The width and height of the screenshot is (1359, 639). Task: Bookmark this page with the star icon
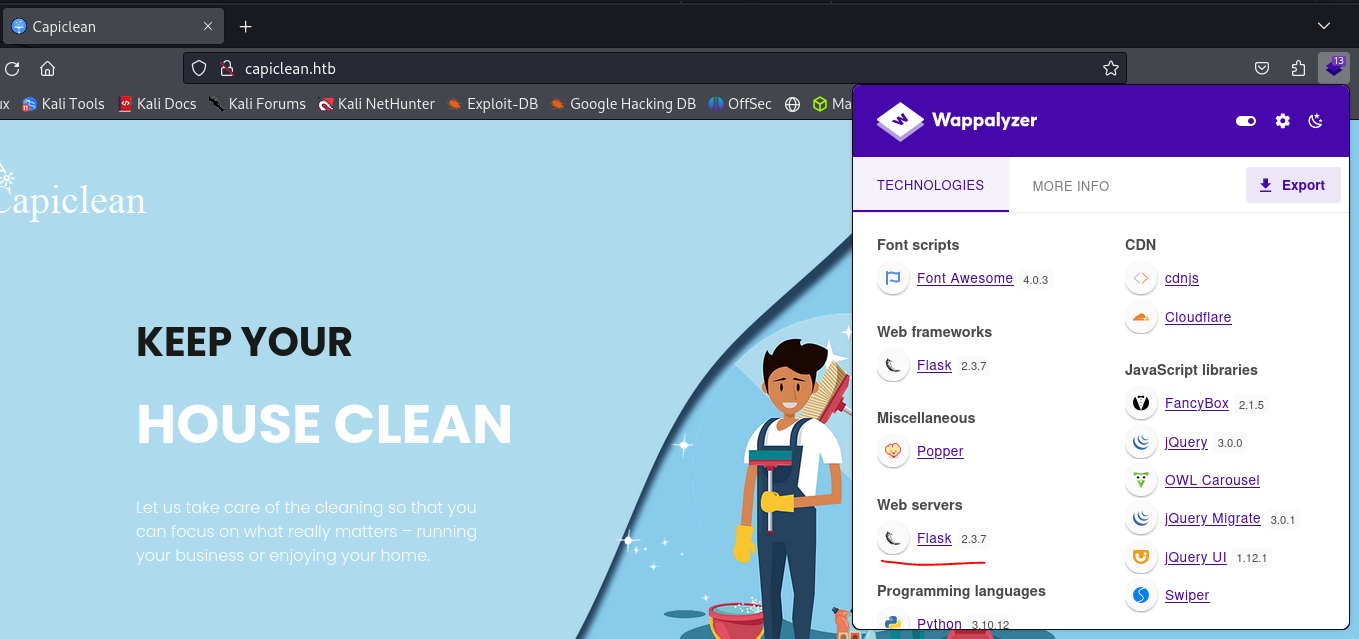pyautogui.click(x=1110, y=68)
